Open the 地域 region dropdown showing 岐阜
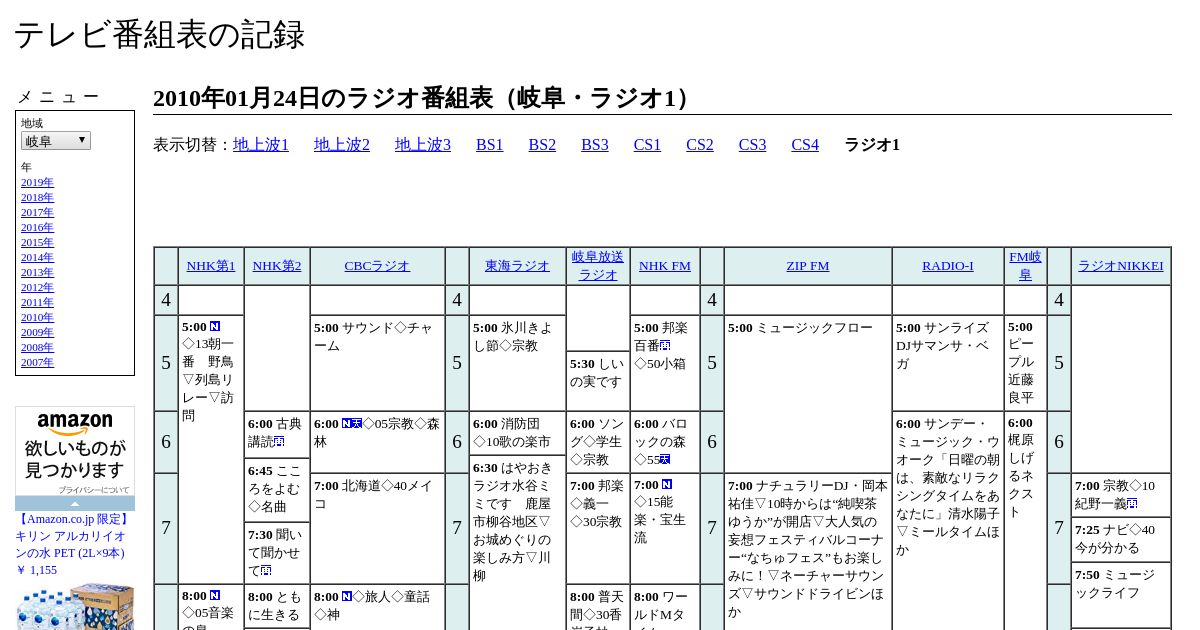1200x630 pixels. point(56,141)
